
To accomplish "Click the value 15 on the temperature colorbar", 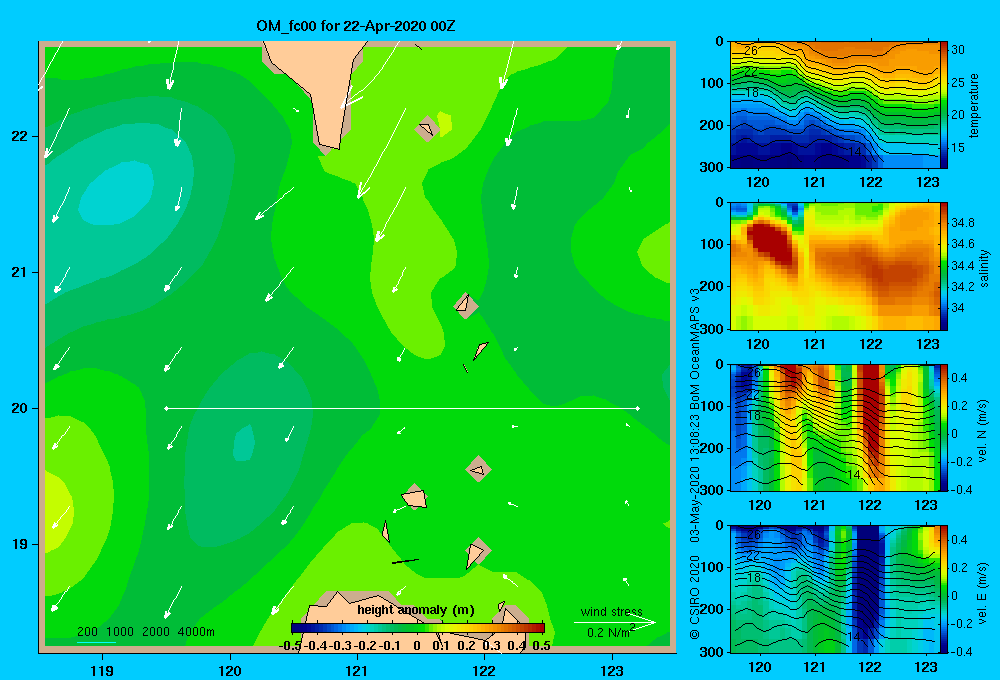I will (x=957, y=147).
